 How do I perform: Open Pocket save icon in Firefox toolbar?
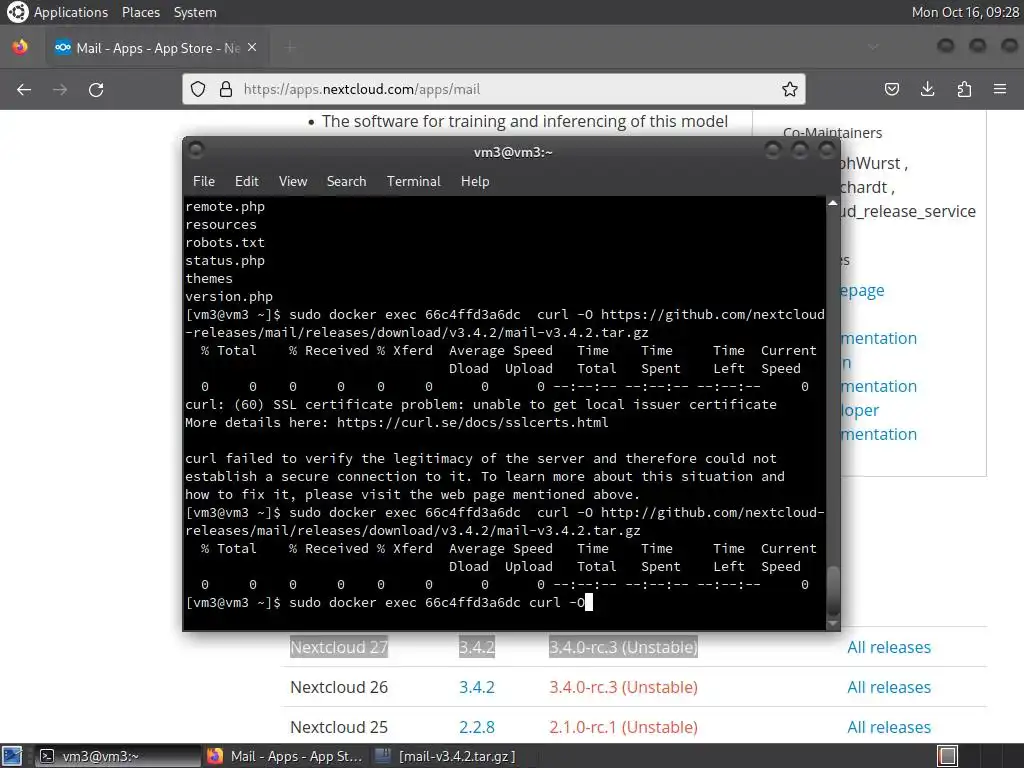(892, 89)
